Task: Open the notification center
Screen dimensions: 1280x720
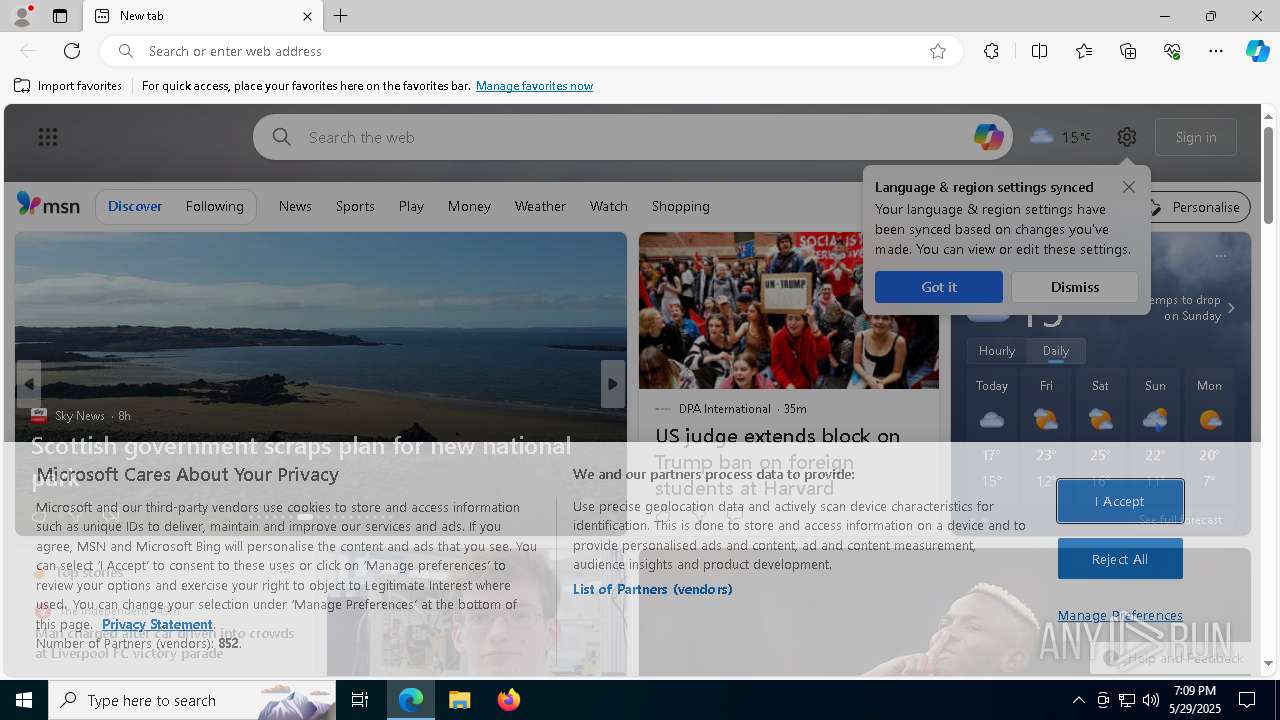Action: 1247,700
